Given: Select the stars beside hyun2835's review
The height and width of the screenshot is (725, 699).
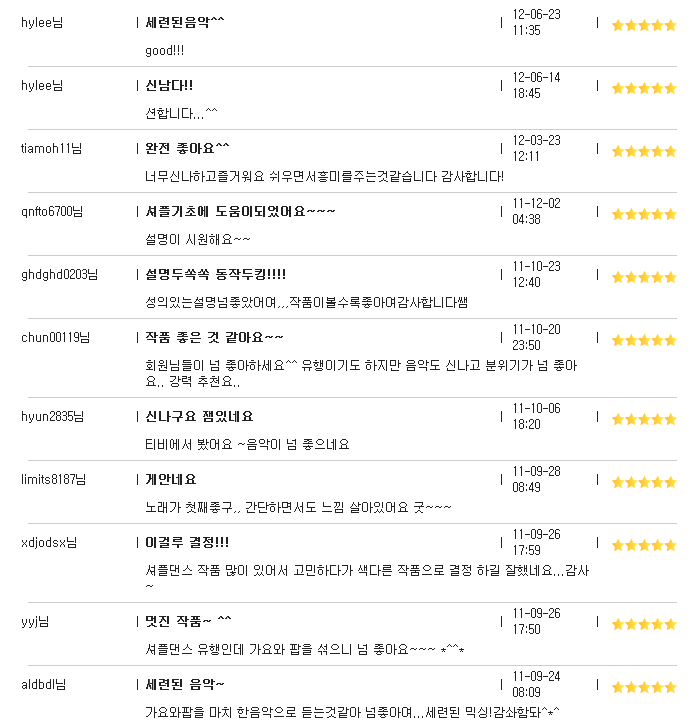Looking at the screenshot, I should click(644, 419).
